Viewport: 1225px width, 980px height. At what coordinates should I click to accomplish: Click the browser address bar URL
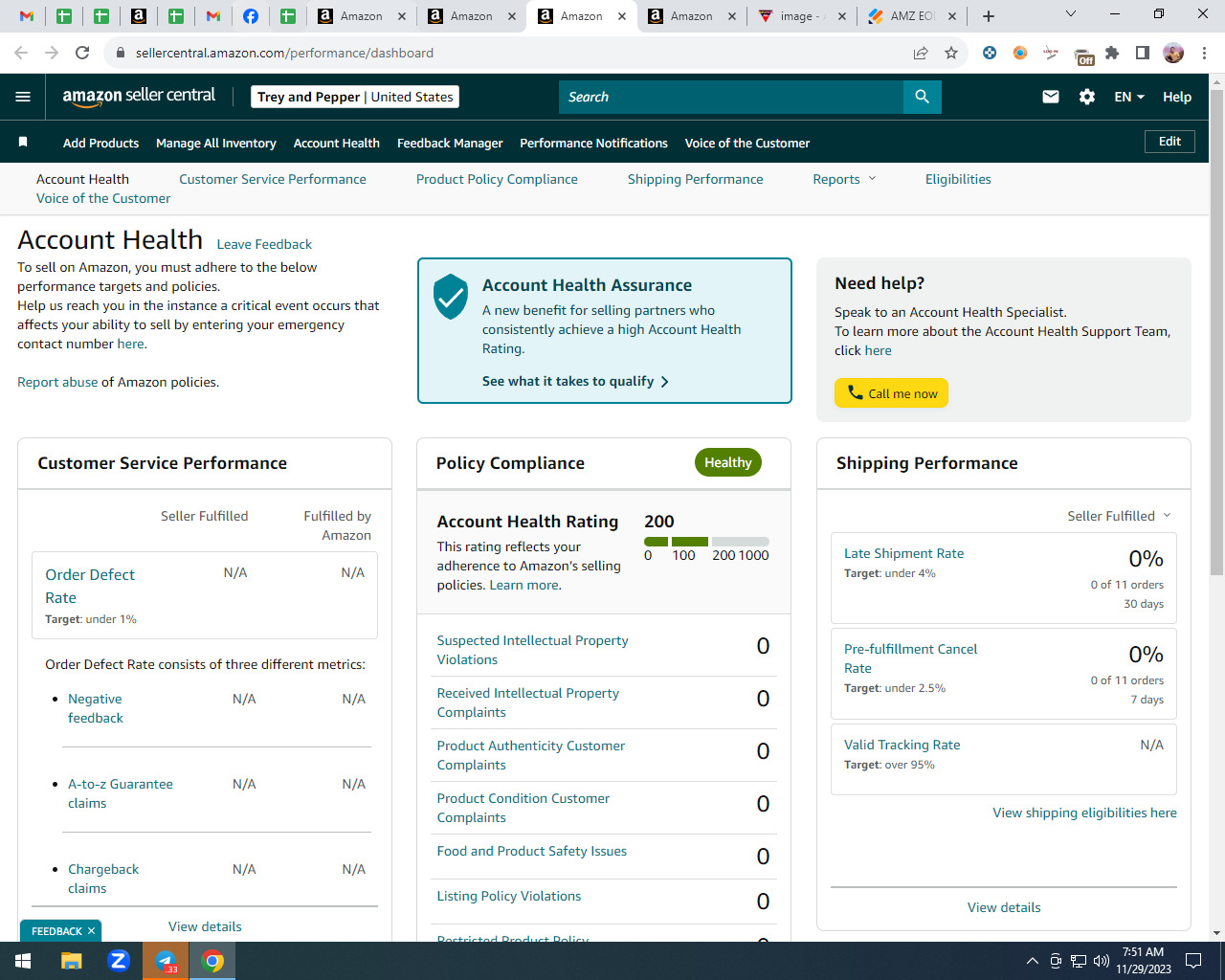click(x=284, y=53)
